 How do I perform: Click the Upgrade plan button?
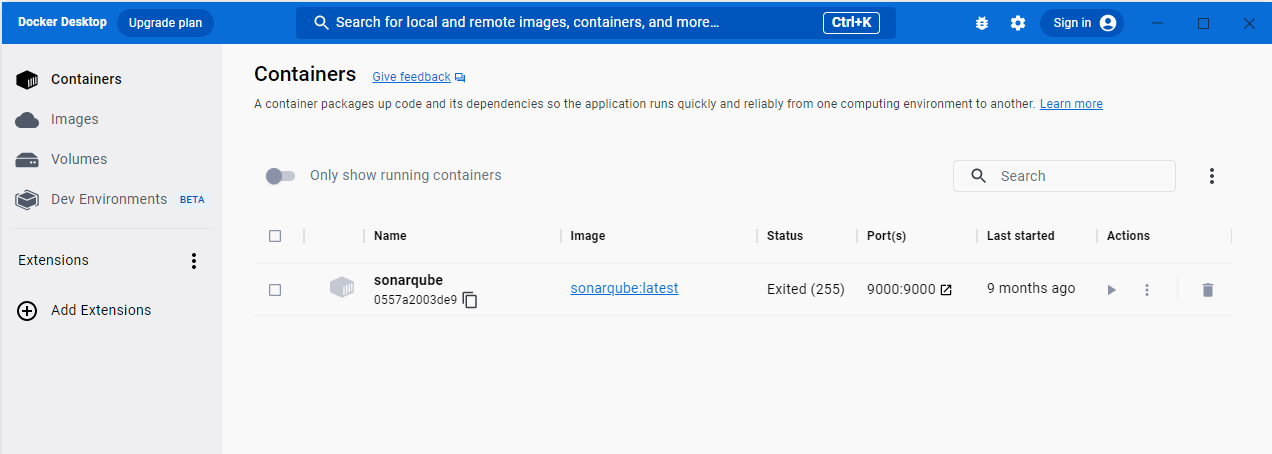[x=165, y=23]
